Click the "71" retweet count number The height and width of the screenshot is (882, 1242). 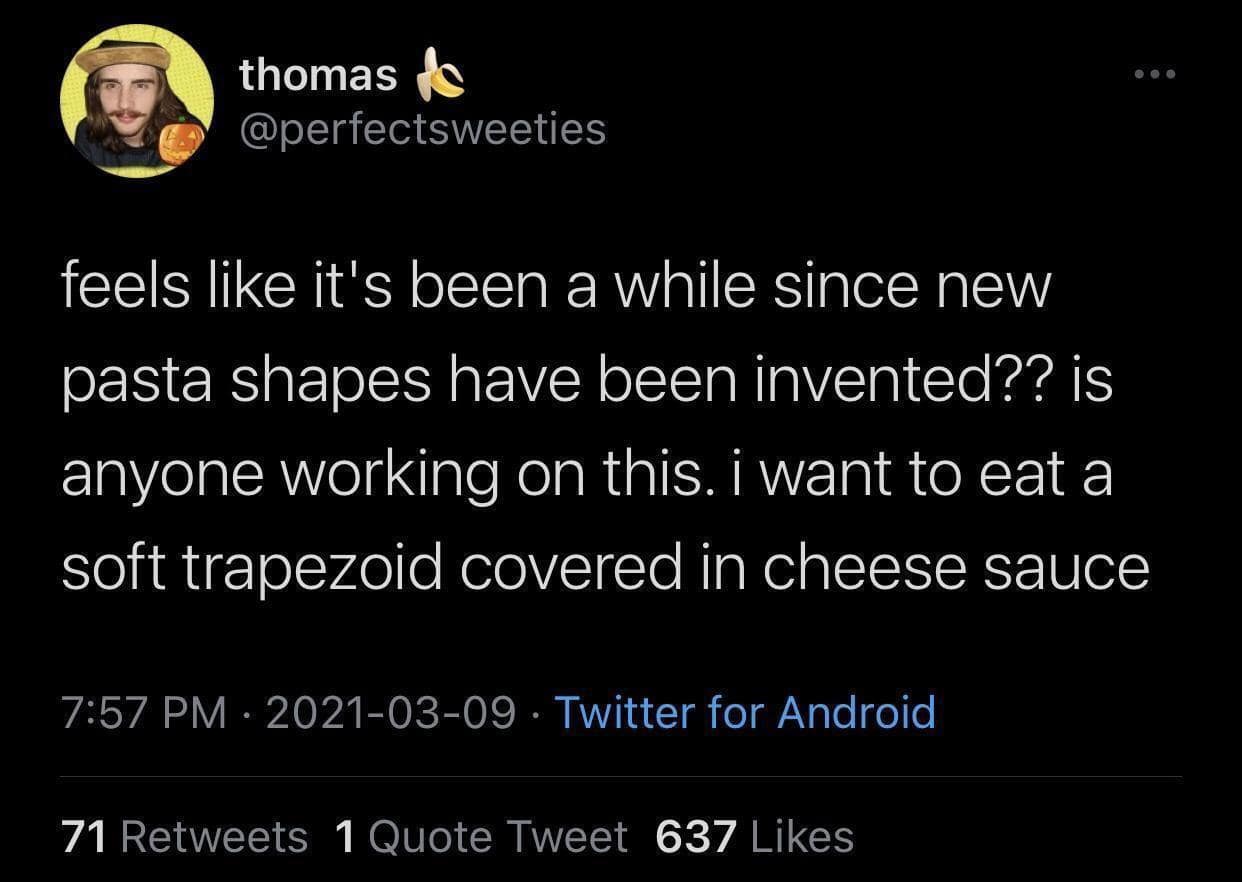point(84,836)
